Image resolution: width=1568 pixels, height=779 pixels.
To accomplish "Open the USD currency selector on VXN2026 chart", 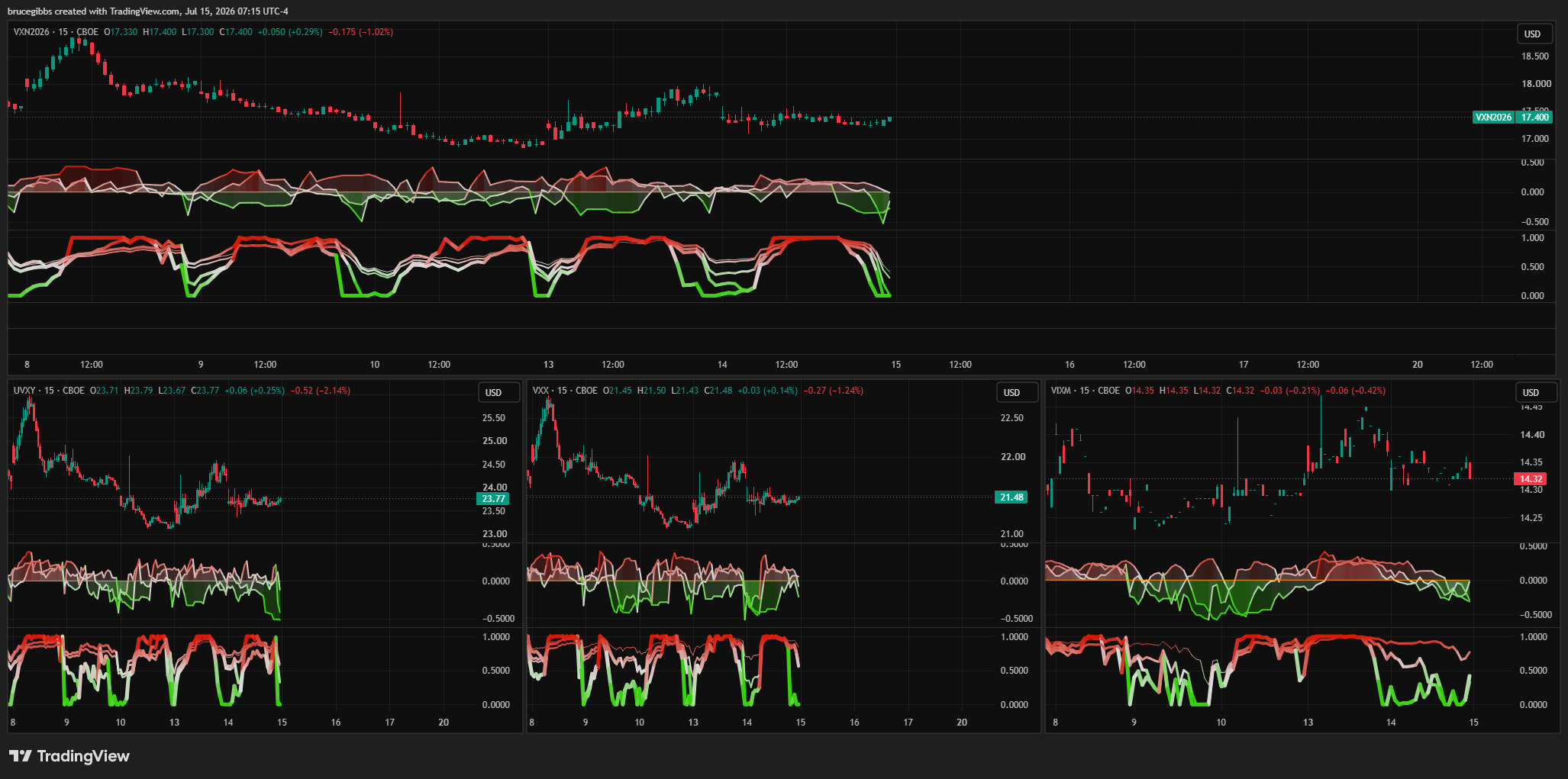I will [1533, 34].
